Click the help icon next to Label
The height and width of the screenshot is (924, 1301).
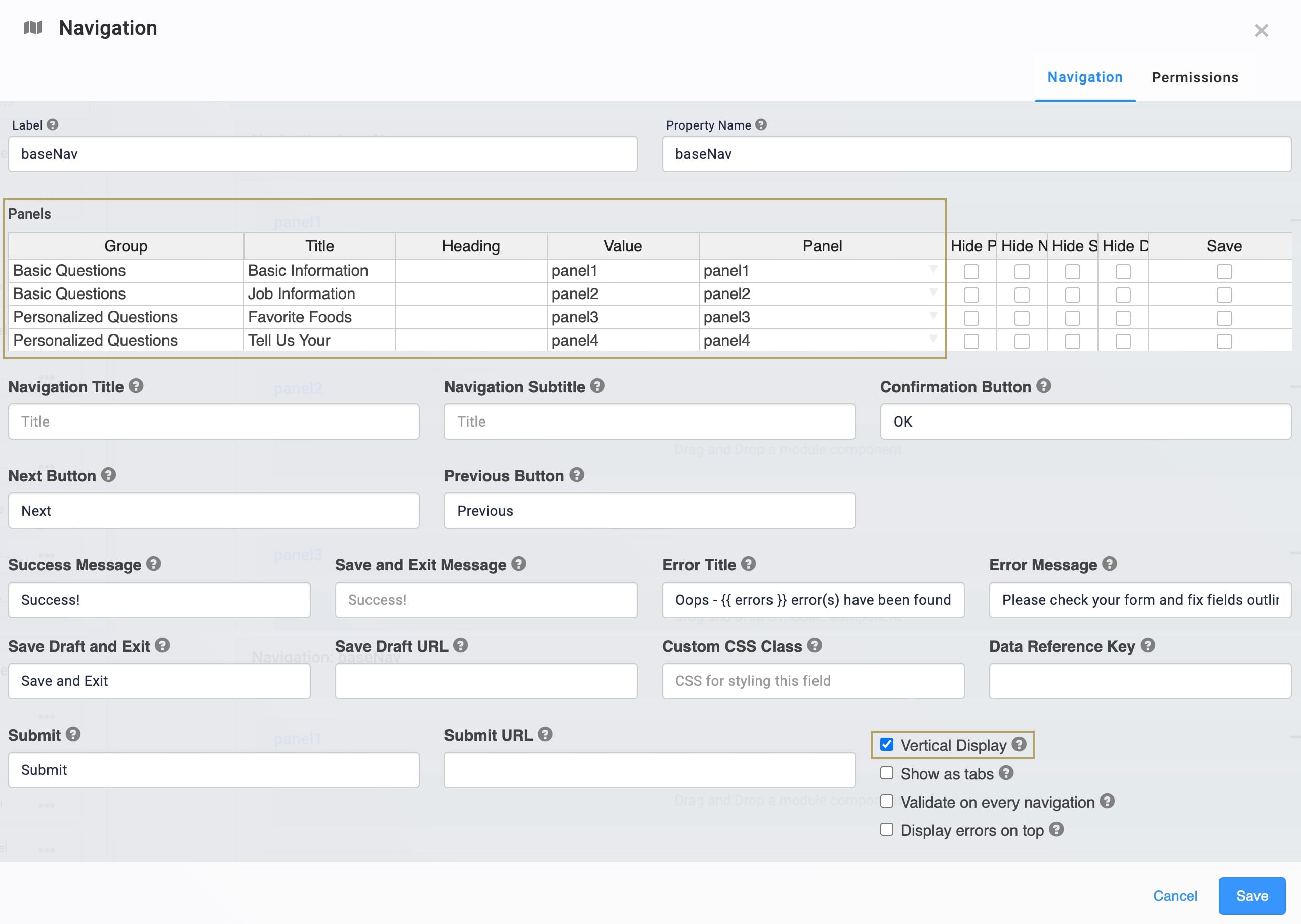(52, 124)
